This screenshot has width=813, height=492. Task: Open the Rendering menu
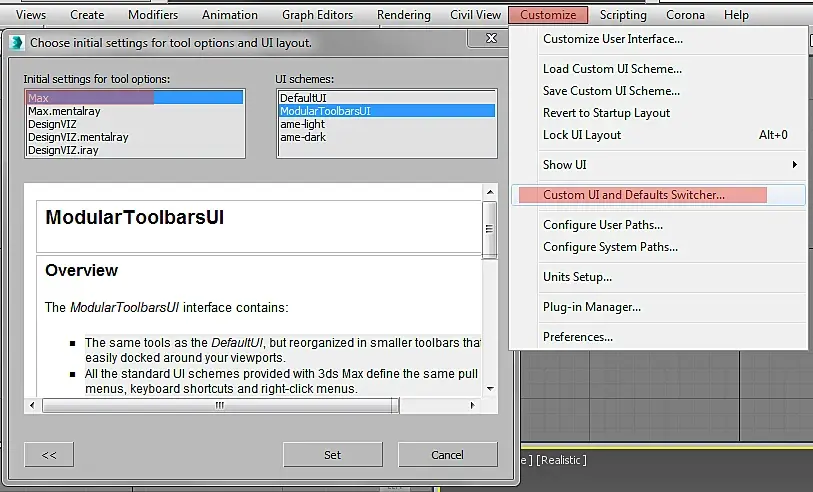pos(403,15)
